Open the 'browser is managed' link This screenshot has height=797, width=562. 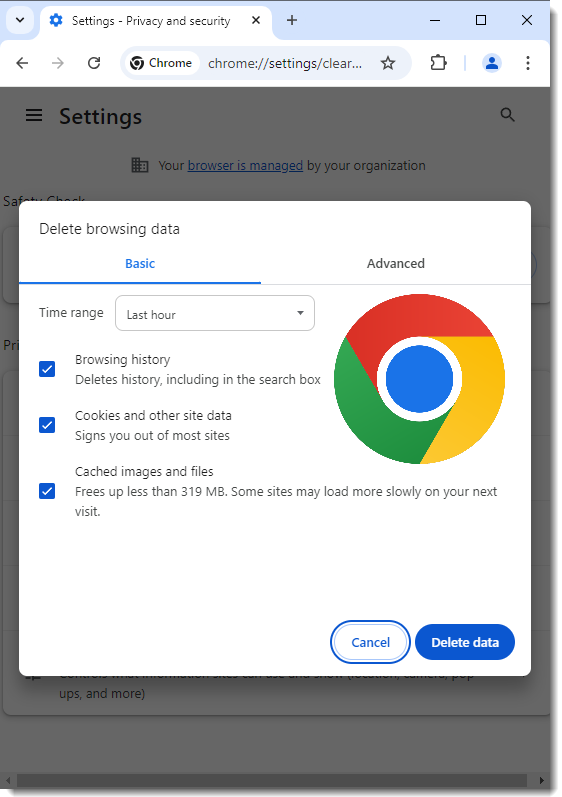point(245,166)
